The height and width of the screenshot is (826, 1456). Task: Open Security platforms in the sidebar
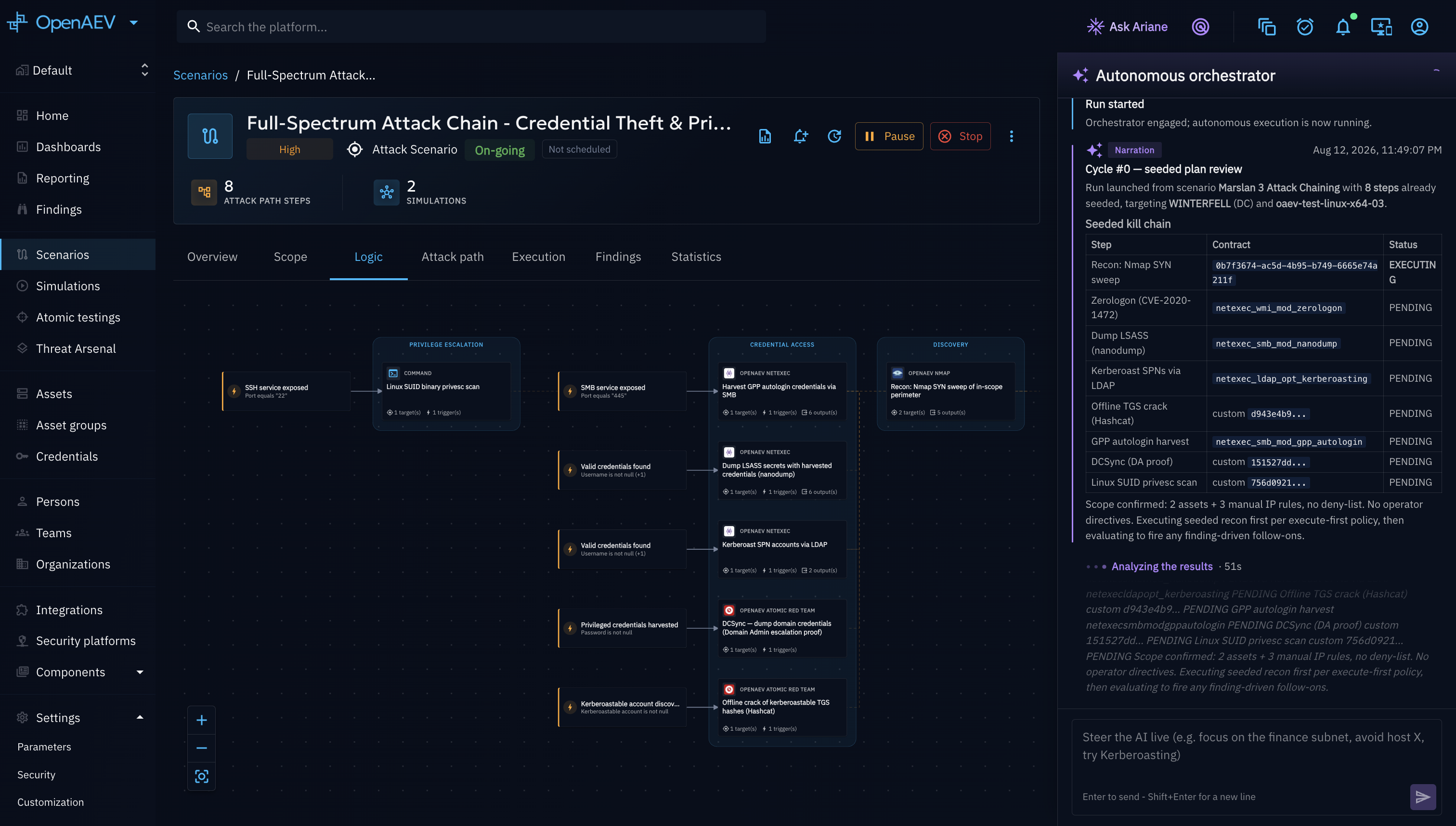pyautogui.click(x=78, y=641)
